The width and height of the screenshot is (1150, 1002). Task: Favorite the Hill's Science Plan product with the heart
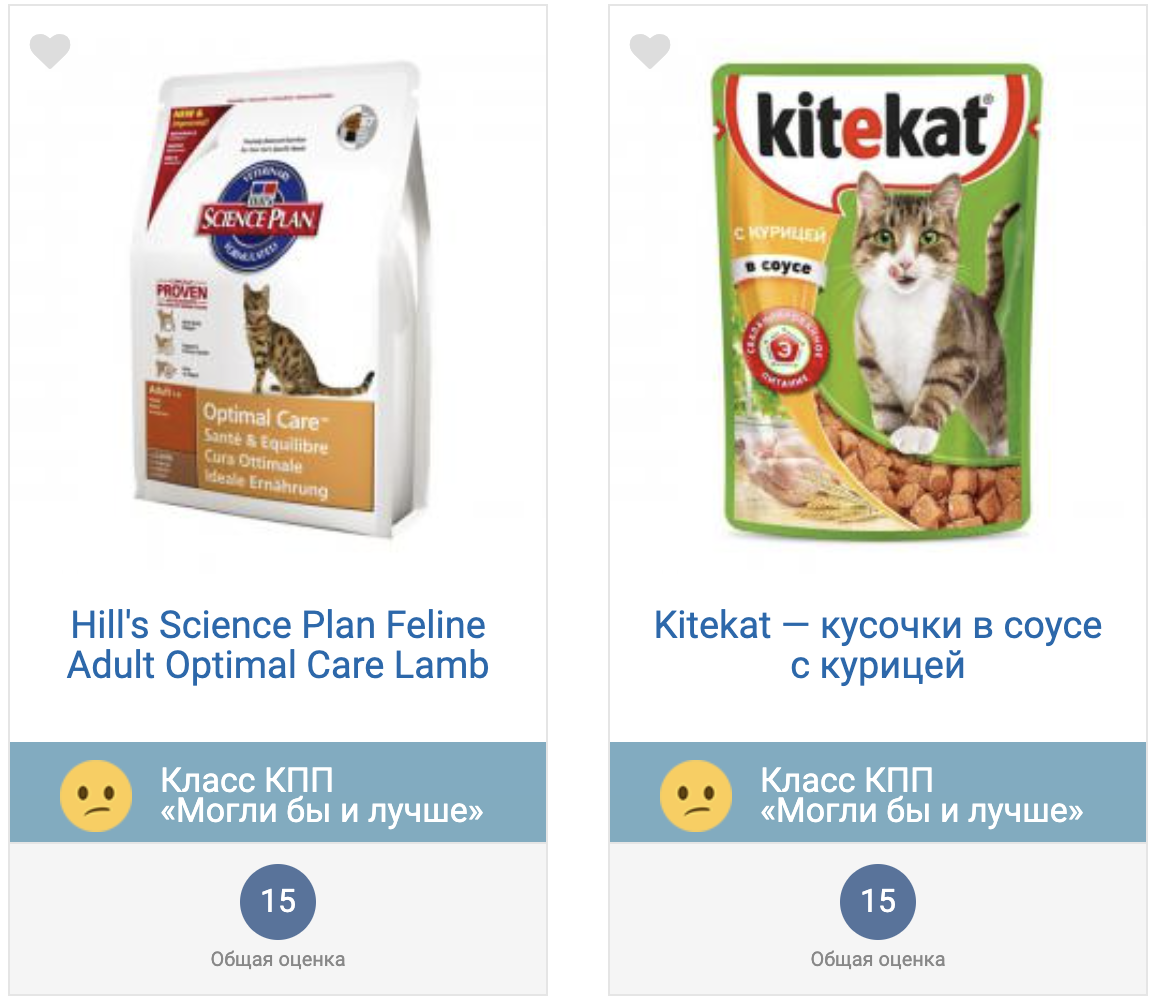50,51
